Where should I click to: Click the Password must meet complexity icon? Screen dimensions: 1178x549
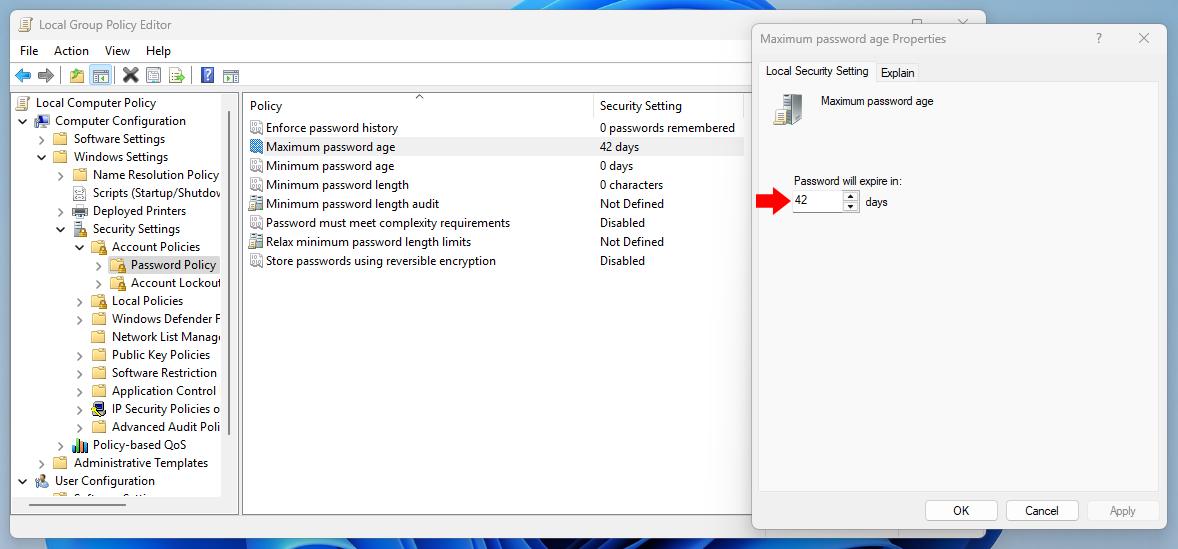click(x=256, y=223)
